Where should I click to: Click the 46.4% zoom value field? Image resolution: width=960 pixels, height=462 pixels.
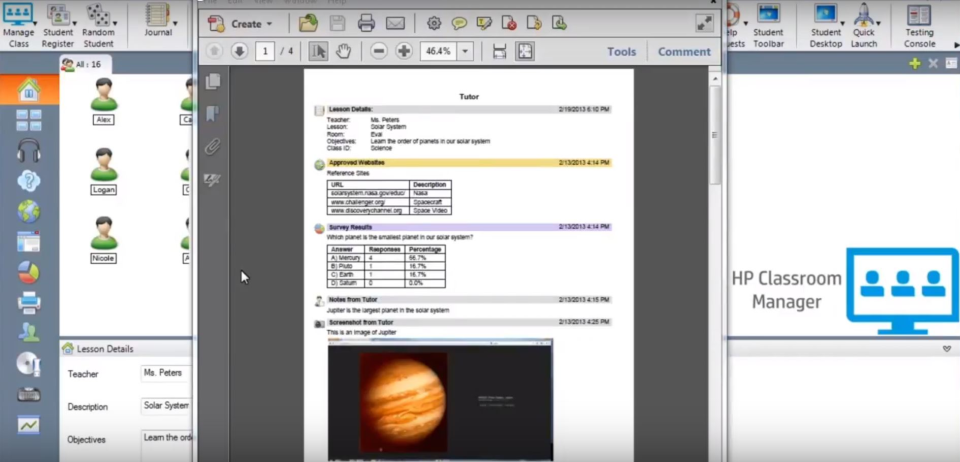438,51
